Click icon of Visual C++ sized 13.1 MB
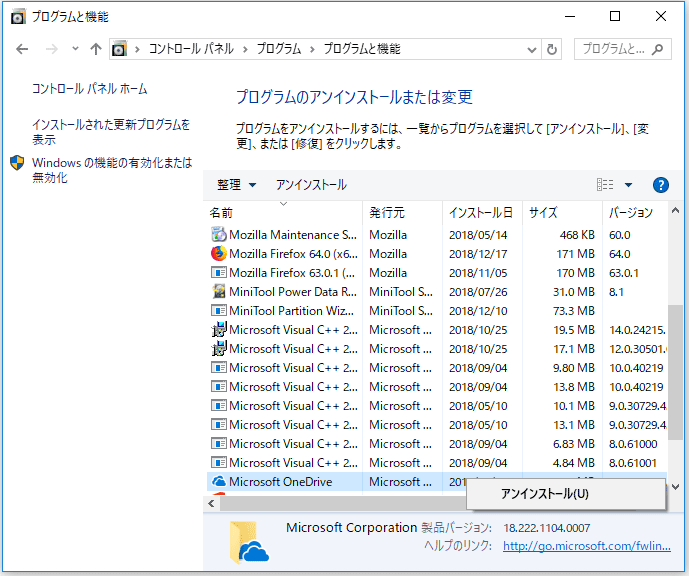This screenshot has width=689, height=576. [218, 424]
